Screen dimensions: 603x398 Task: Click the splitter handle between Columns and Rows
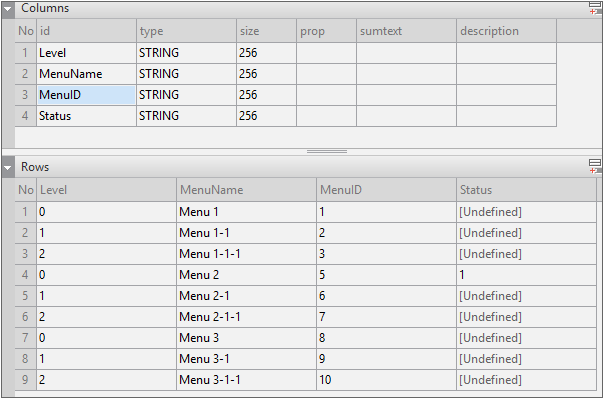pos(327,152)
